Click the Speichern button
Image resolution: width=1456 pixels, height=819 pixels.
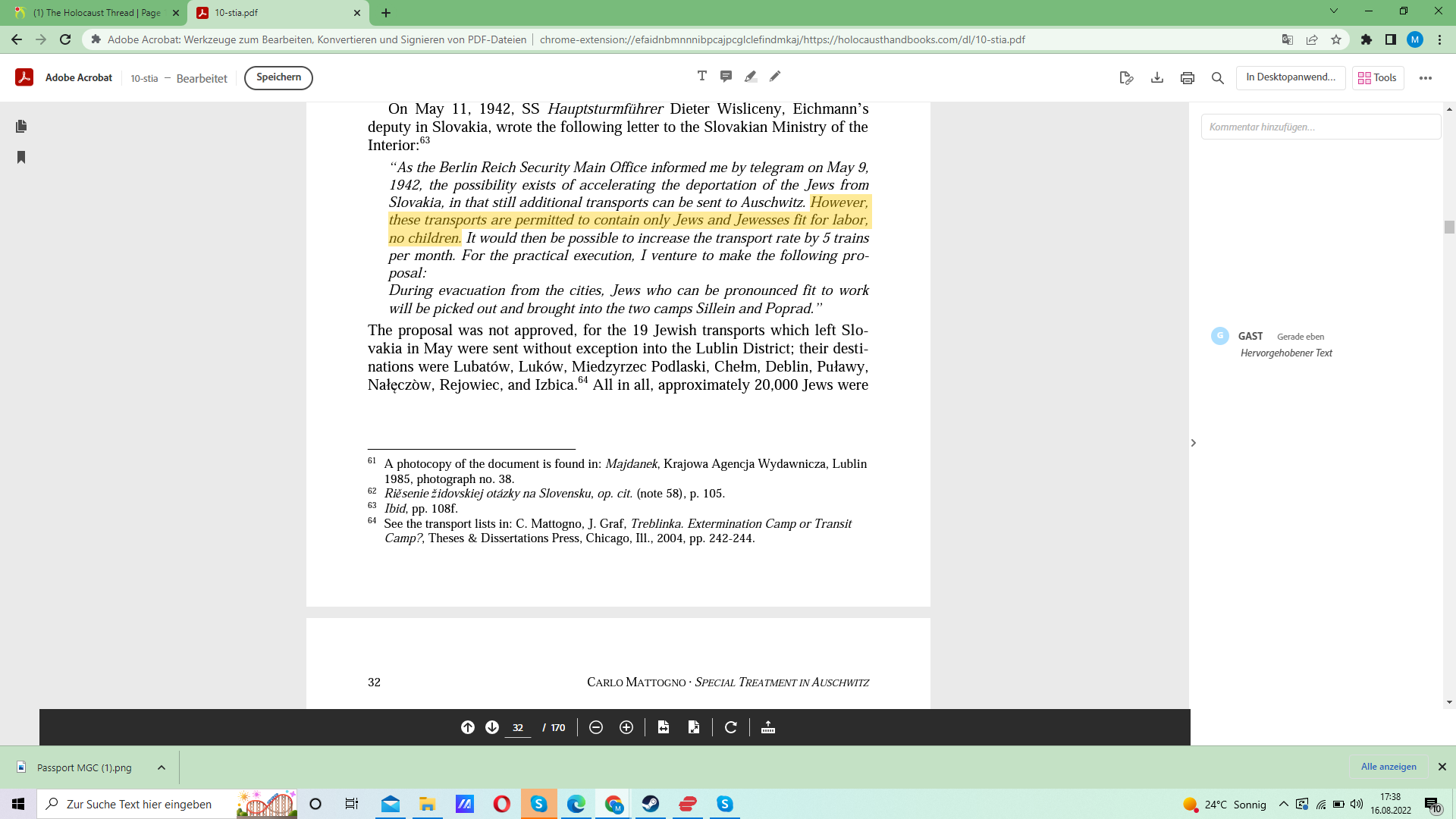(278, 77)
